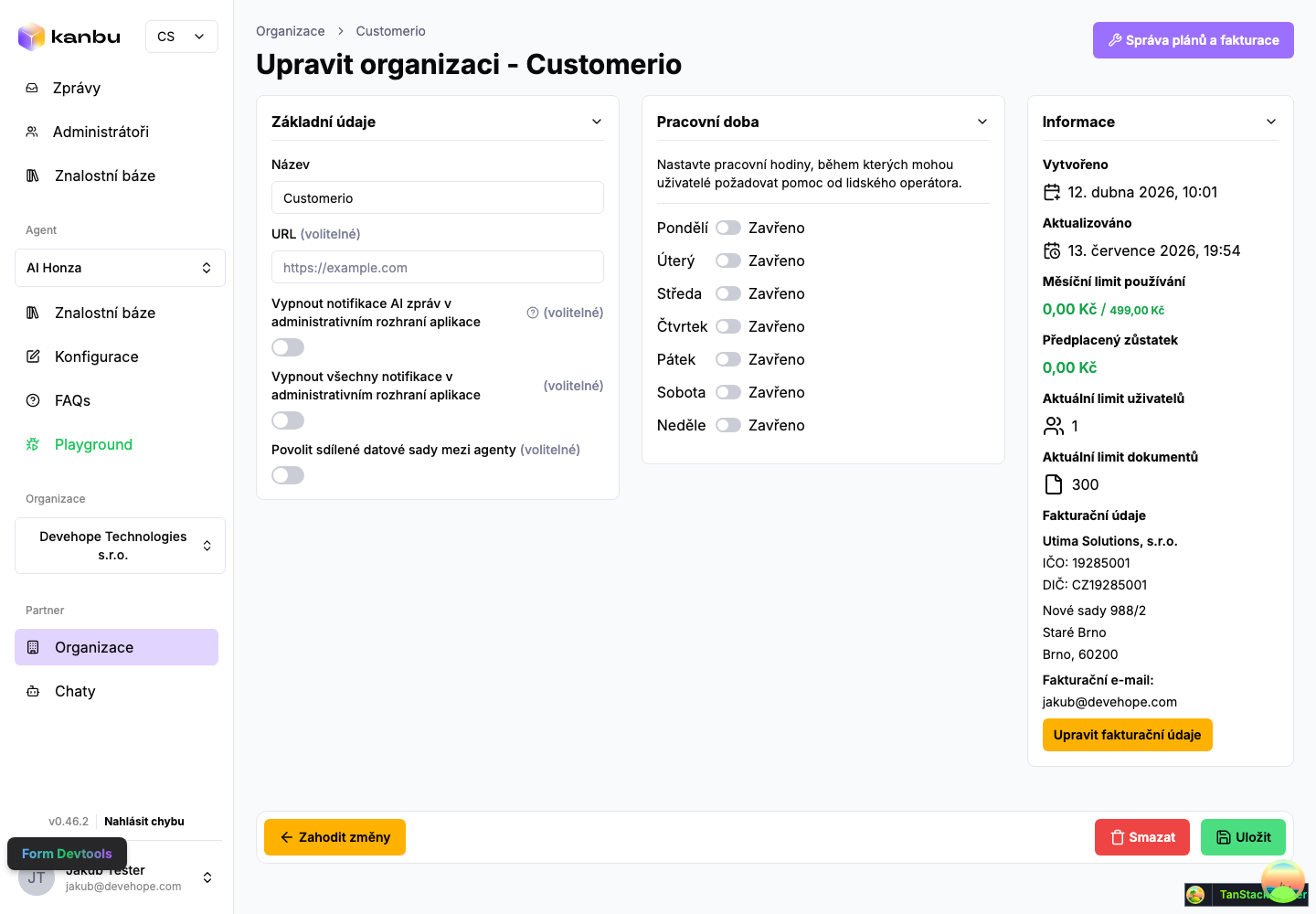The height and width of the screenshot is (914, 1316).
Task: Open the AI Honza agent selector
Action: point(120,268)
